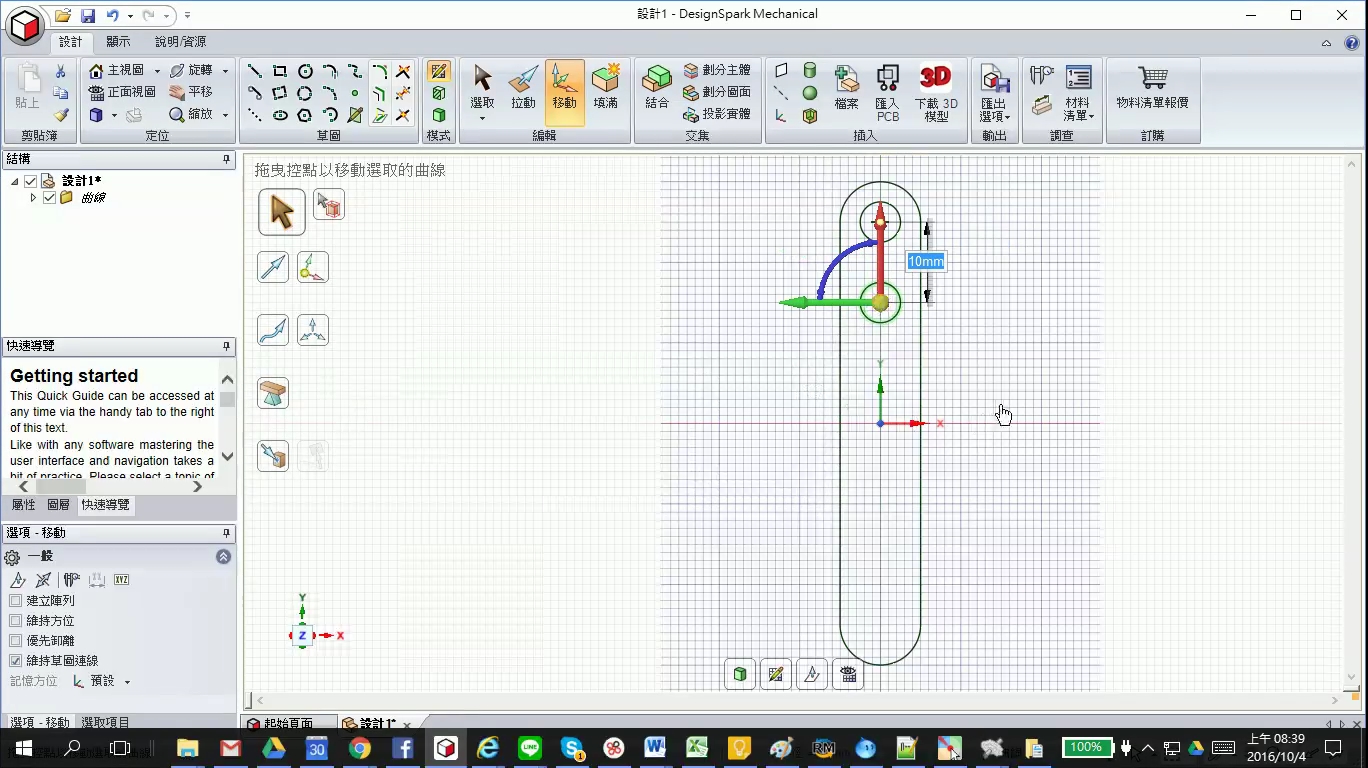Open the 設計 ribbon tab
The image size is (1368, 768).
(x=71, y=42)
